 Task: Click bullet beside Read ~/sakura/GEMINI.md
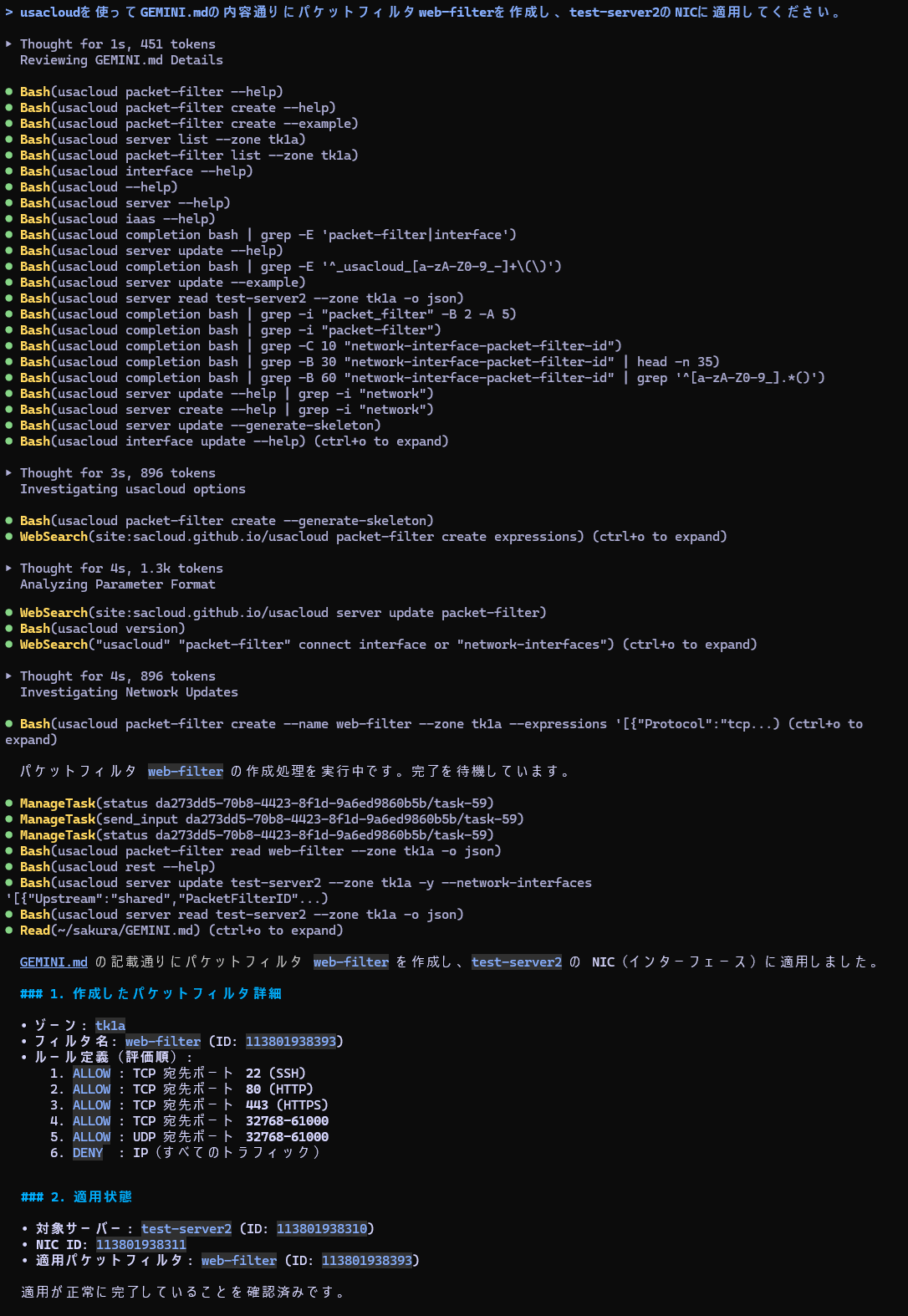pyautogui.click(x=8, y=930)
